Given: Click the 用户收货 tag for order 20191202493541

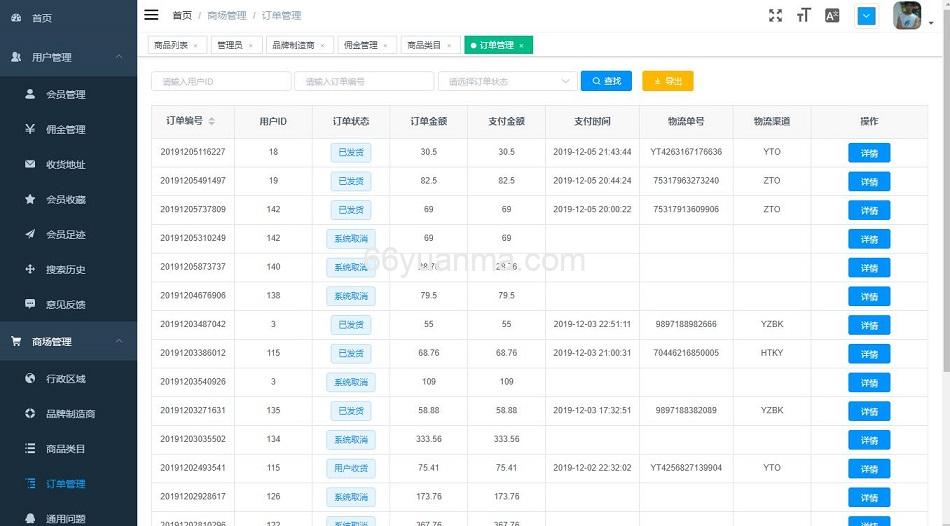Looking at the screenshot, I should [x=351, y=468].
